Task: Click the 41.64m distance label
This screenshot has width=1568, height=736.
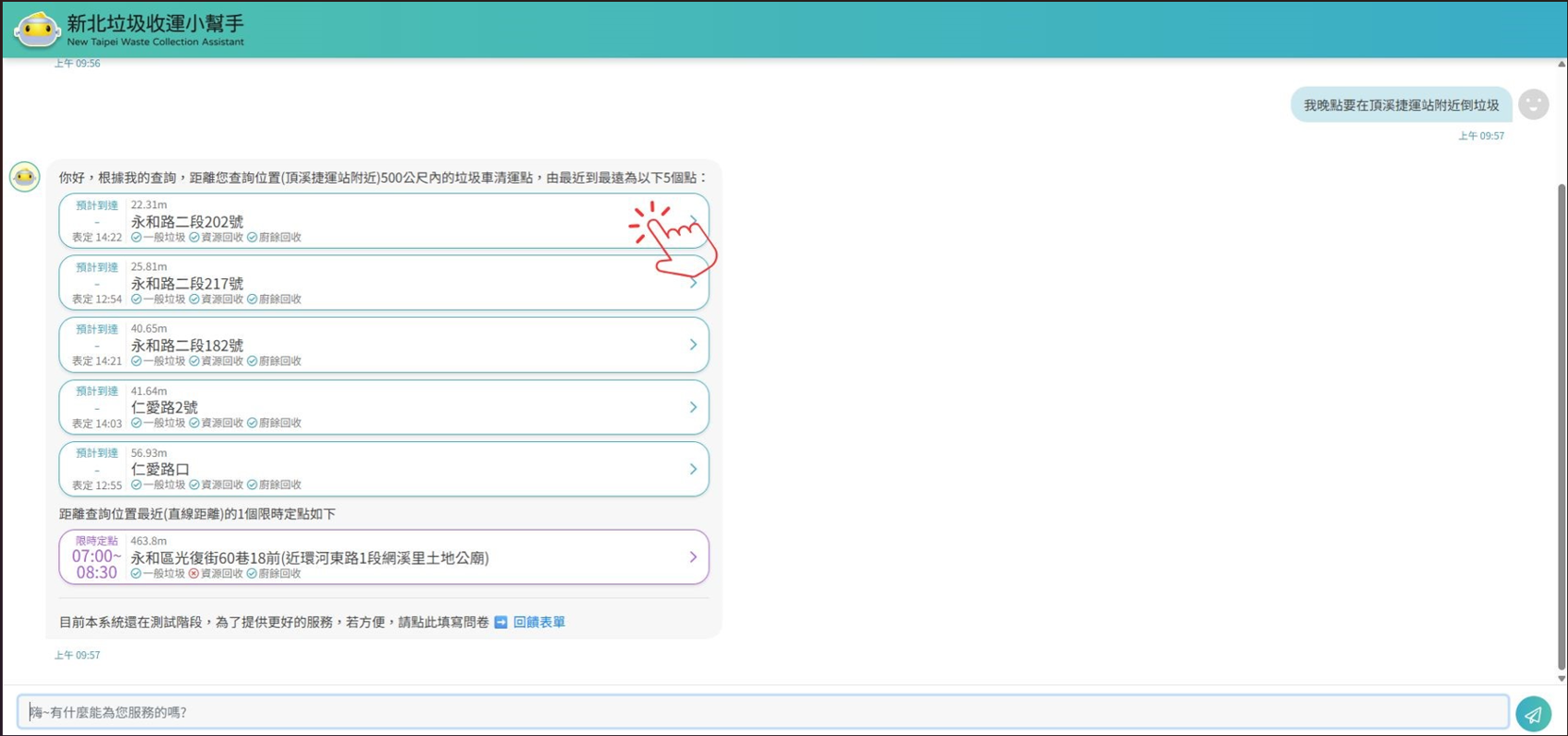Action: [149, 391]
